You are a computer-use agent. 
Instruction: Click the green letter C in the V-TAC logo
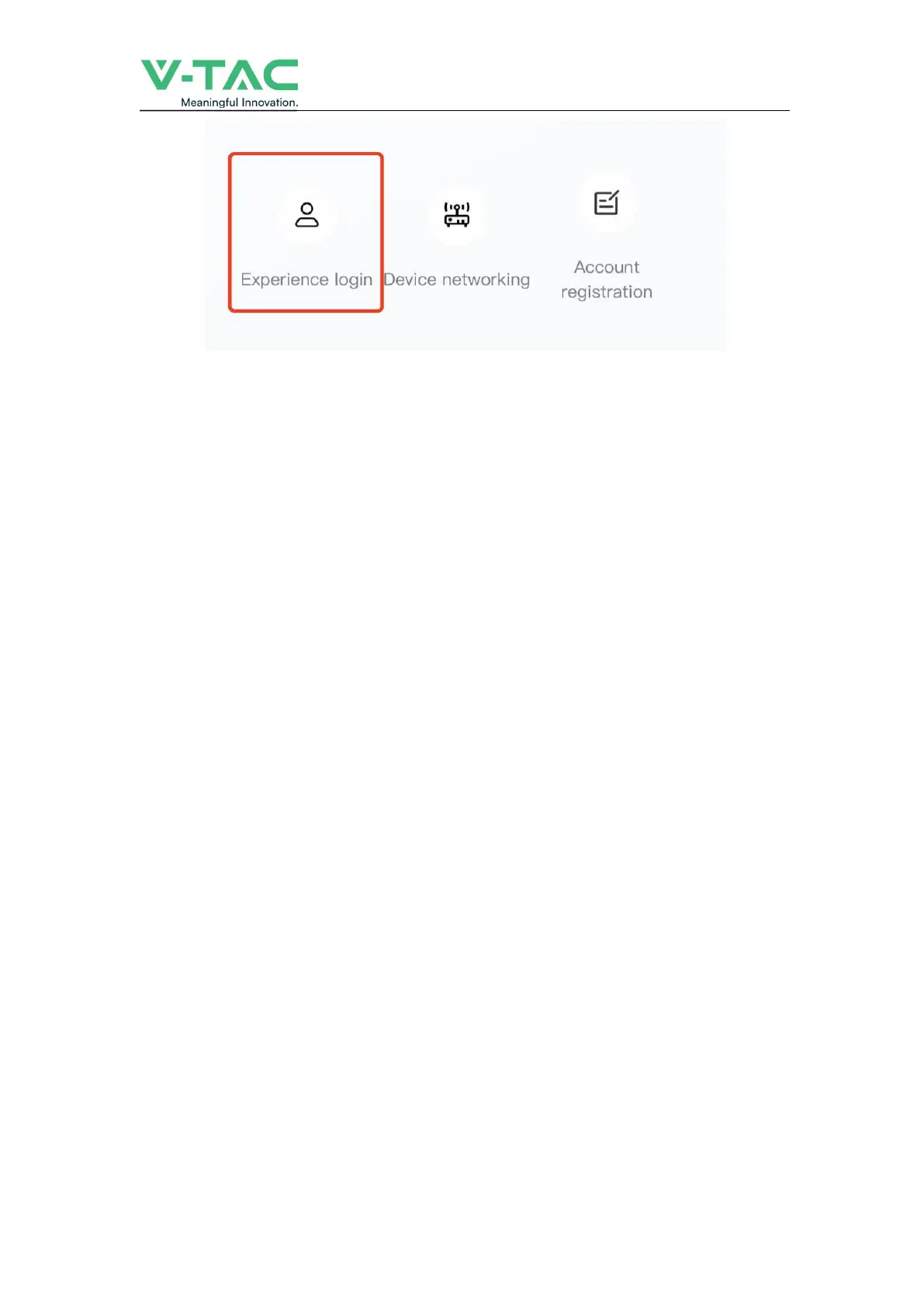coord(281,75)
